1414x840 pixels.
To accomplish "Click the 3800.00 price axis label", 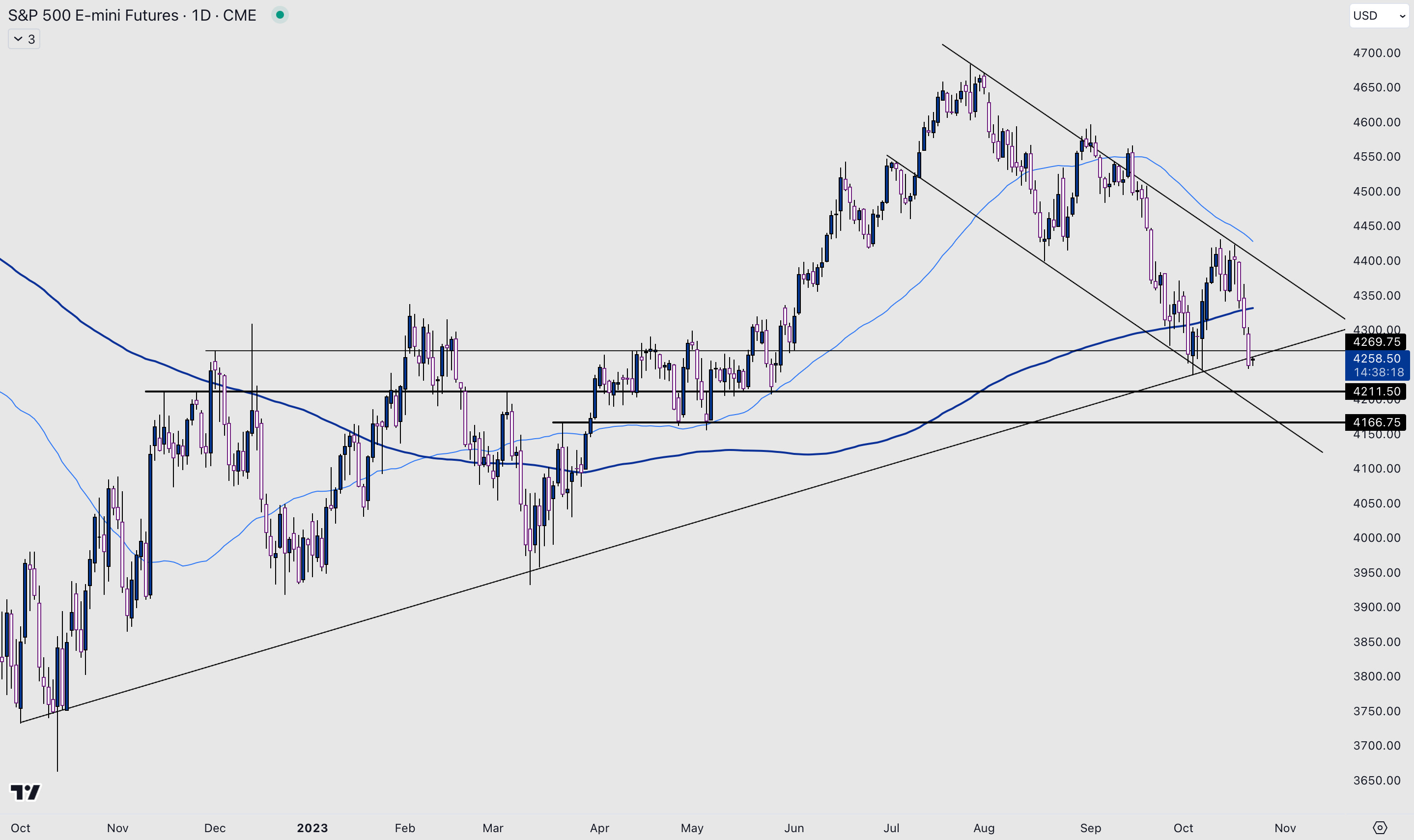I will point(1377,676).
